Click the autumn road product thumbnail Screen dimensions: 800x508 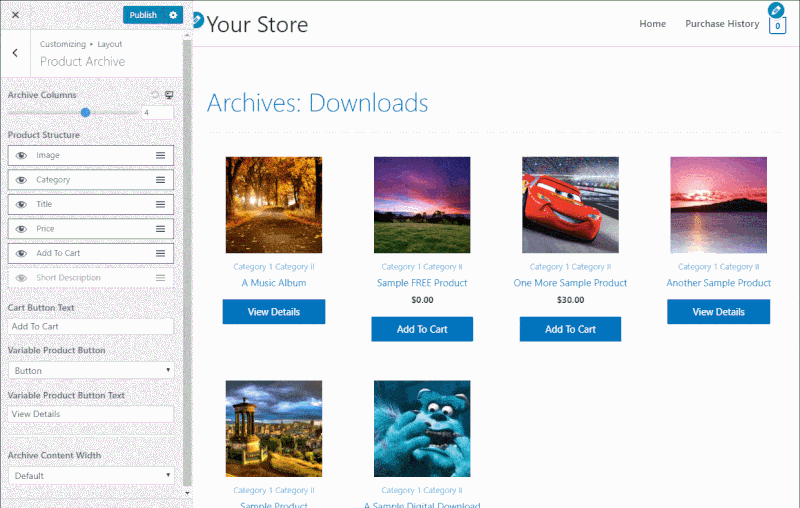tap(274, 205)
